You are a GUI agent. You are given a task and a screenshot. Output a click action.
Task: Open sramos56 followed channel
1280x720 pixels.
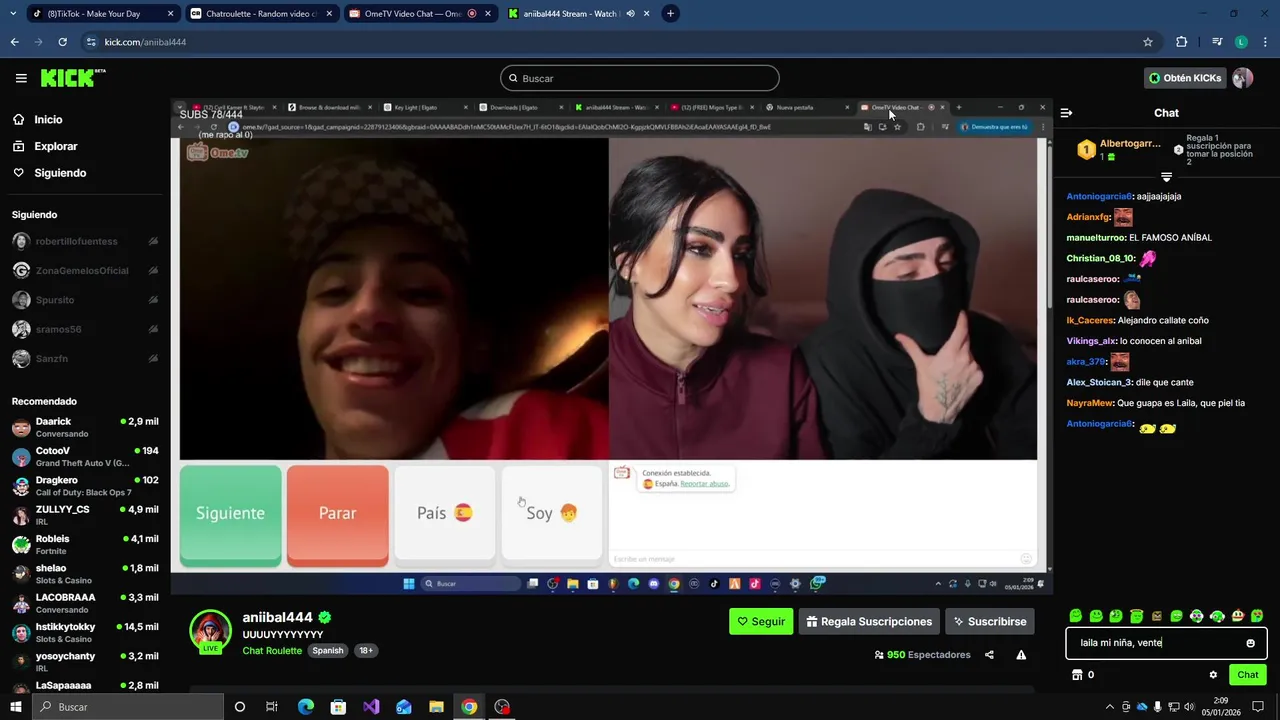point(85,329)
